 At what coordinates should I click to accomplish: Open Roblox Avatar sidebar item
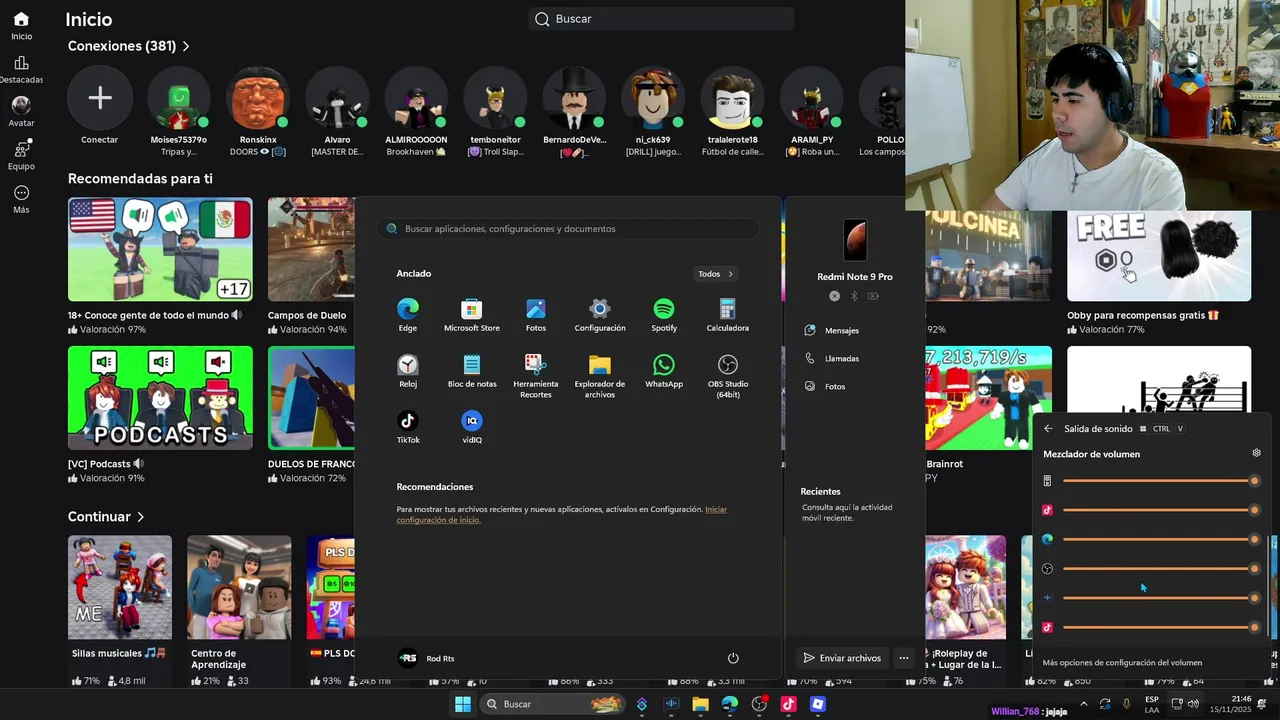pyautogui.click(x=21, y=112)
